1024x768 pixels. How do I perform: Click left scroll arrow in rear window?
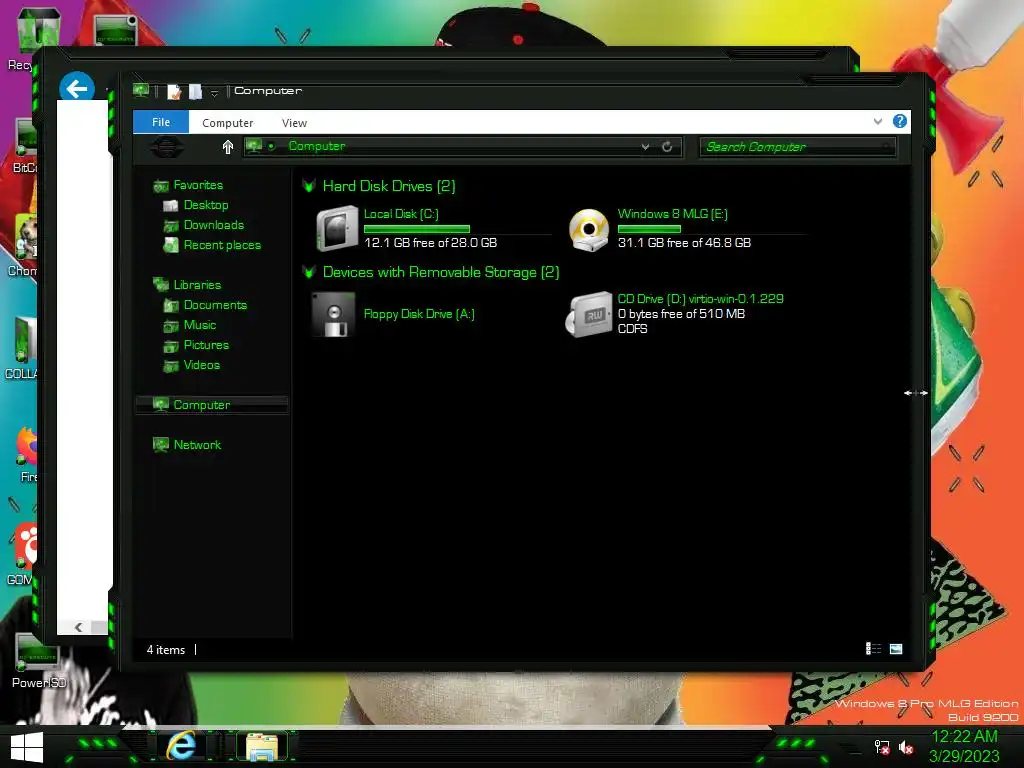78,627
